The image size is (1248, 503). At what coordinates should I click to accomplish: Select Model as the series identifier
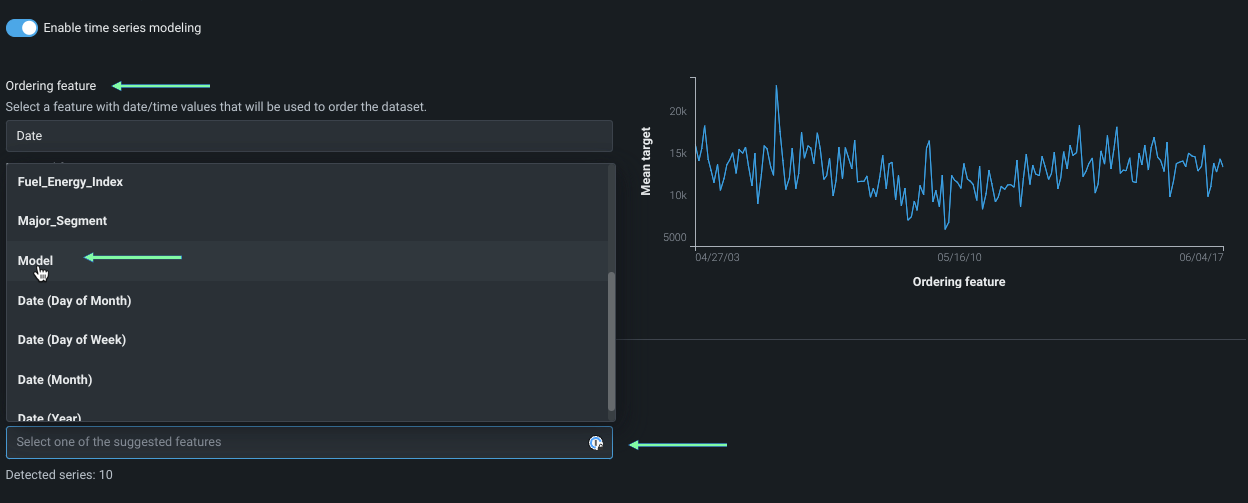click(x=36, y=261)
